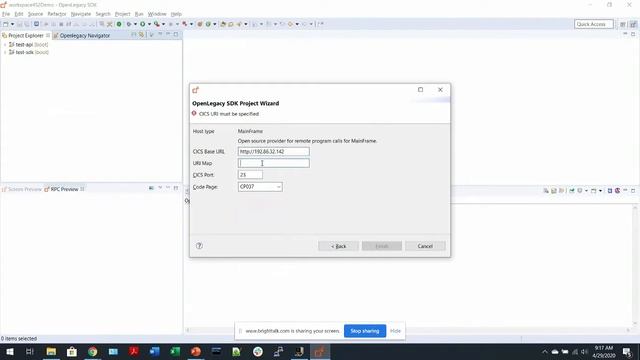Open the Refactor menu
640x360 pixels.
tap(57, 14)
